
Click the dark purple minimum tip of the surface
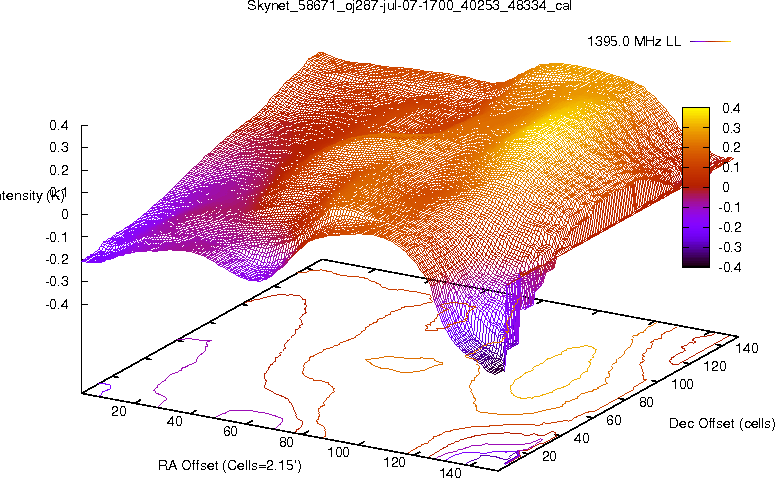coord(494,367)
